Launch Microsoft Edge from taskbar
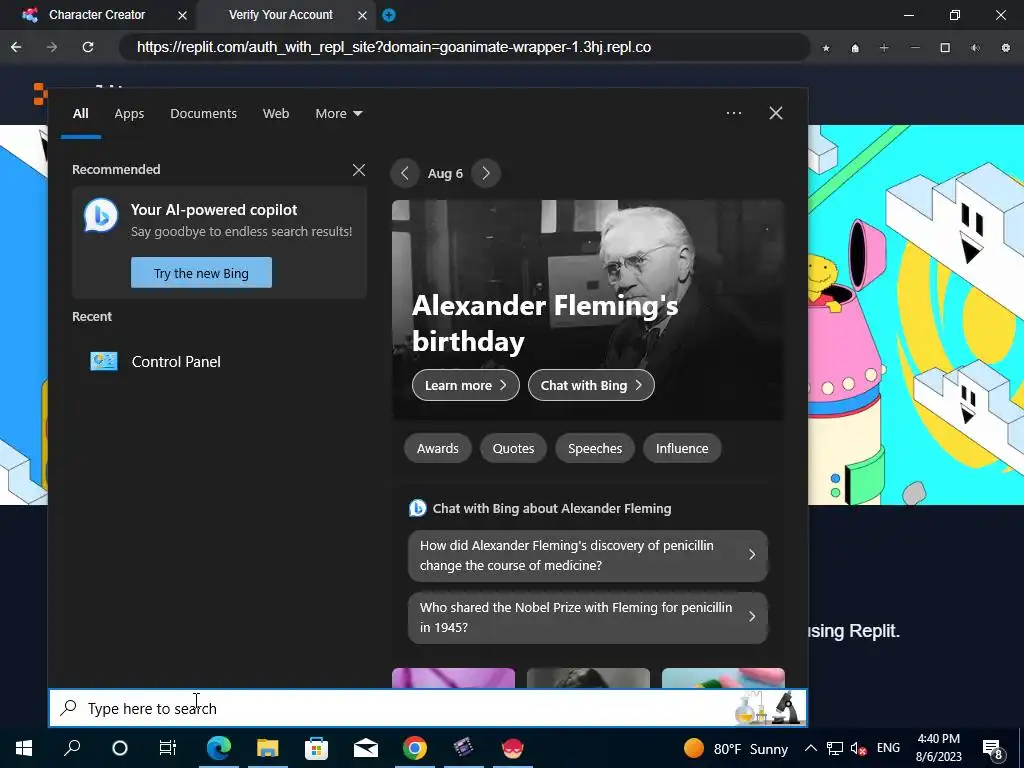This screenshot has height=768, width=1024. (x=219, y=748)
